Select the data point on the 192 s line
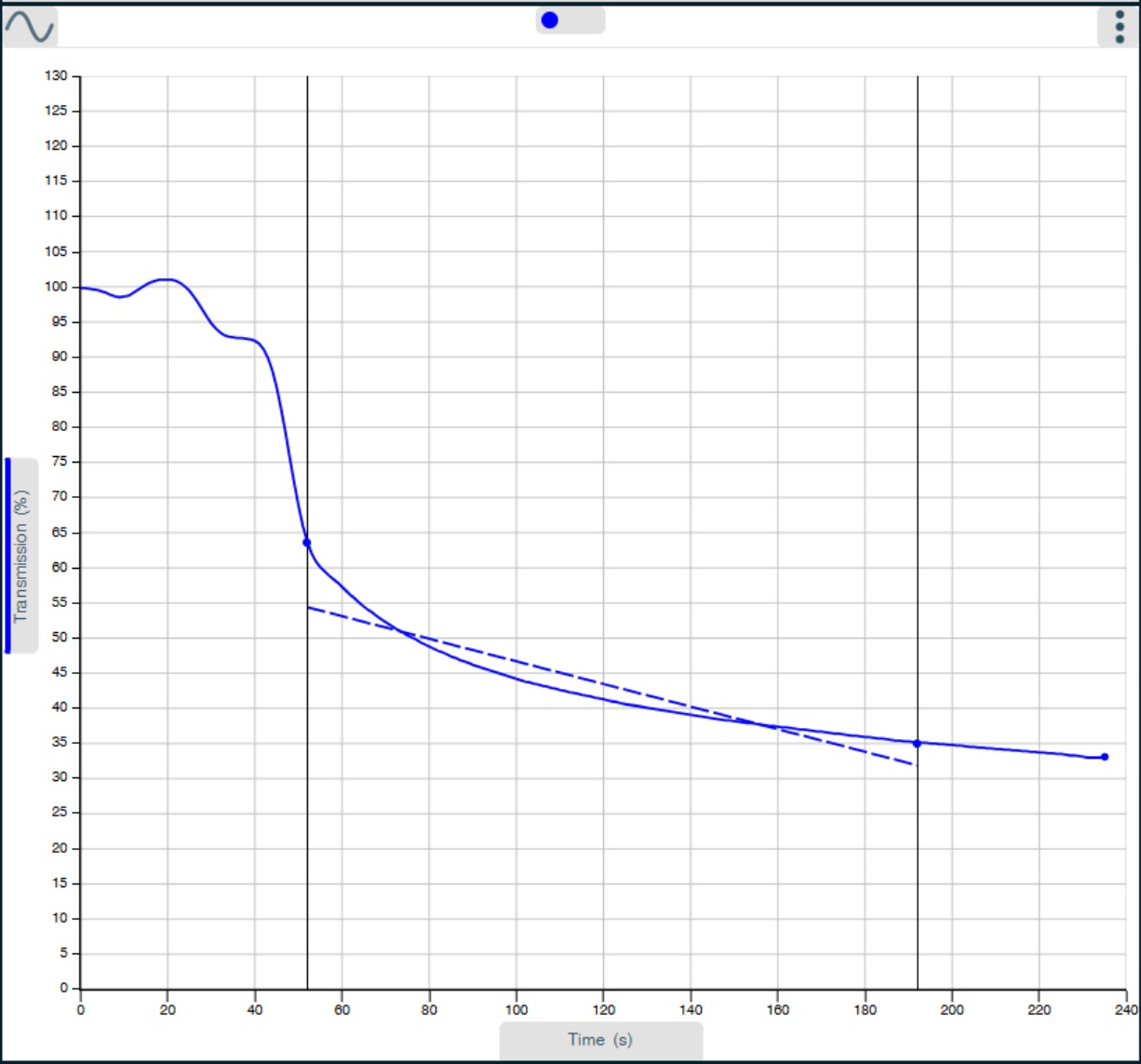1141x1064 pixels. 917,743
